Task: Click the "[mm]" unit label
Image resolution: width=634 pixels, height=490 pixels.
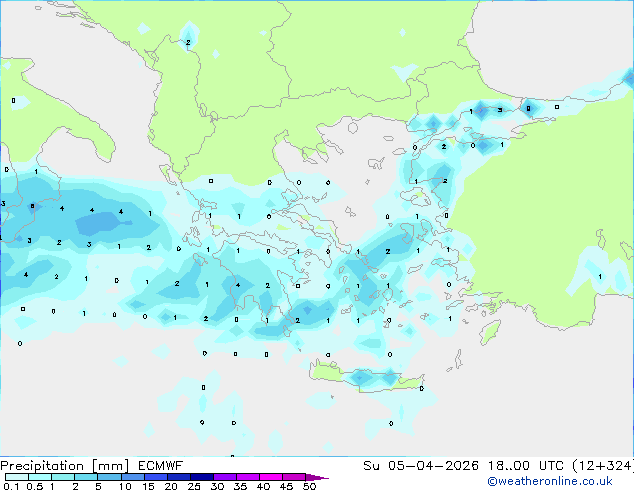Action: (x=110, y=466)
